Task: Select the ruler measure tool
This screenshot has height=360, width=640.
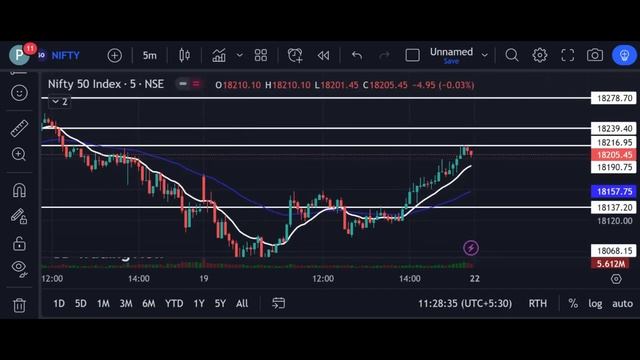Action: coord(19,129)
